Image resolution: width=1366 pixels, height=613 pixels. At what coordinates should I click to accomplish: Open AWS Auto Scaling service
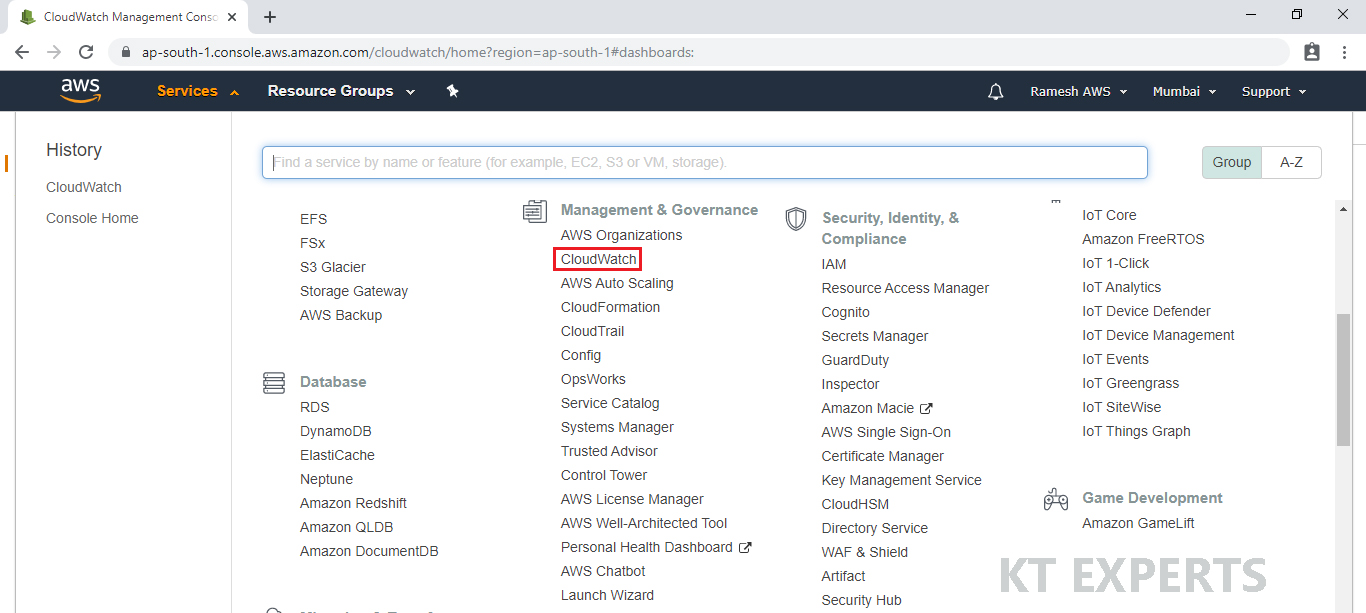click(x=617, y=283)
